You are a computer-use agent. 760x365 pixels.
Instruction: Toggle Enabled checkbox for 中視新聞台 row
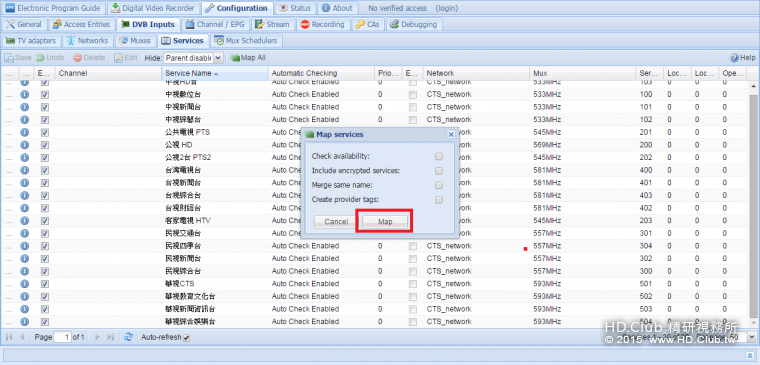[45, 107]
